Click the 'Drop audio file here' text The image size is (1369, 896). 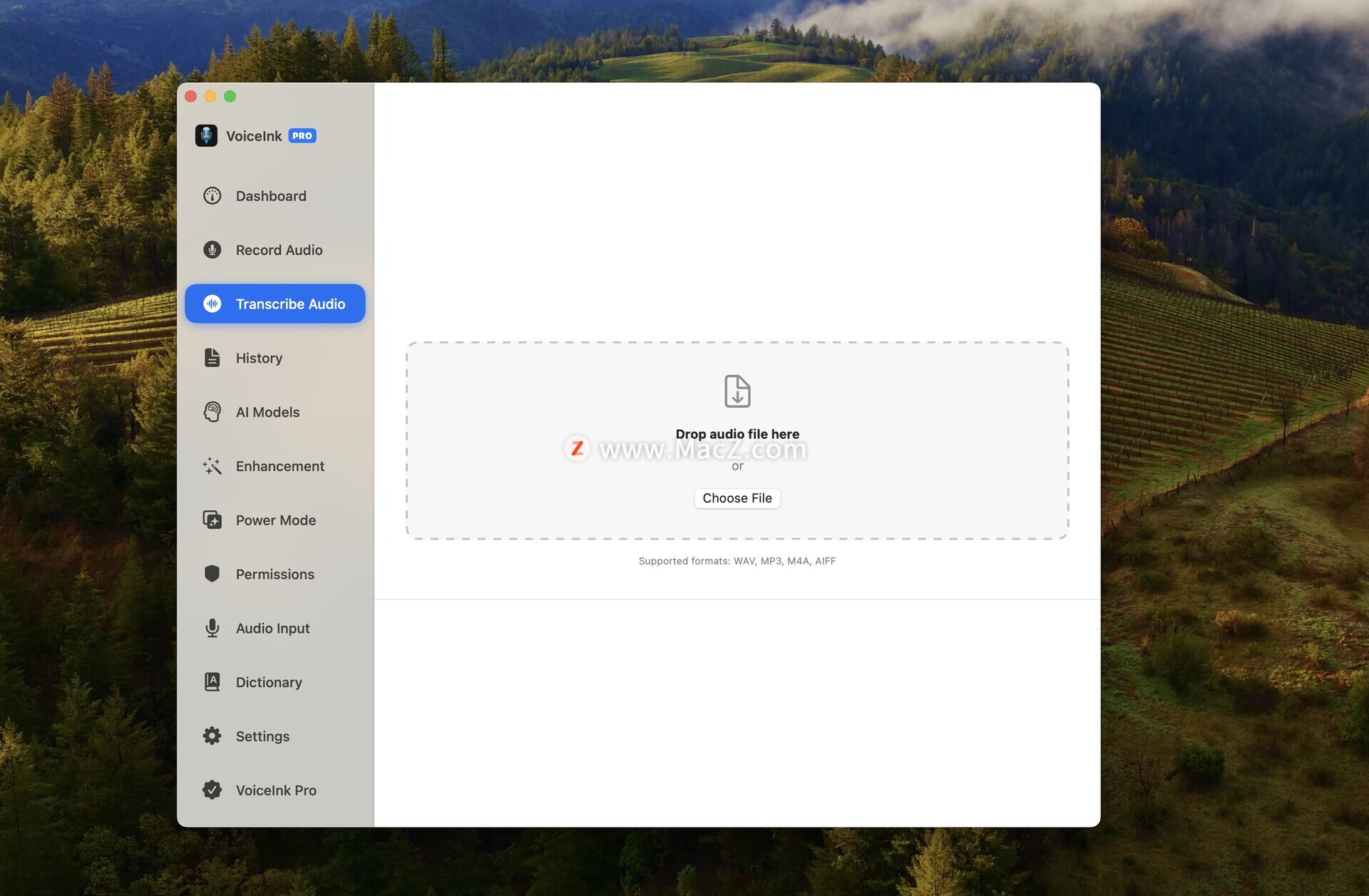737,434
